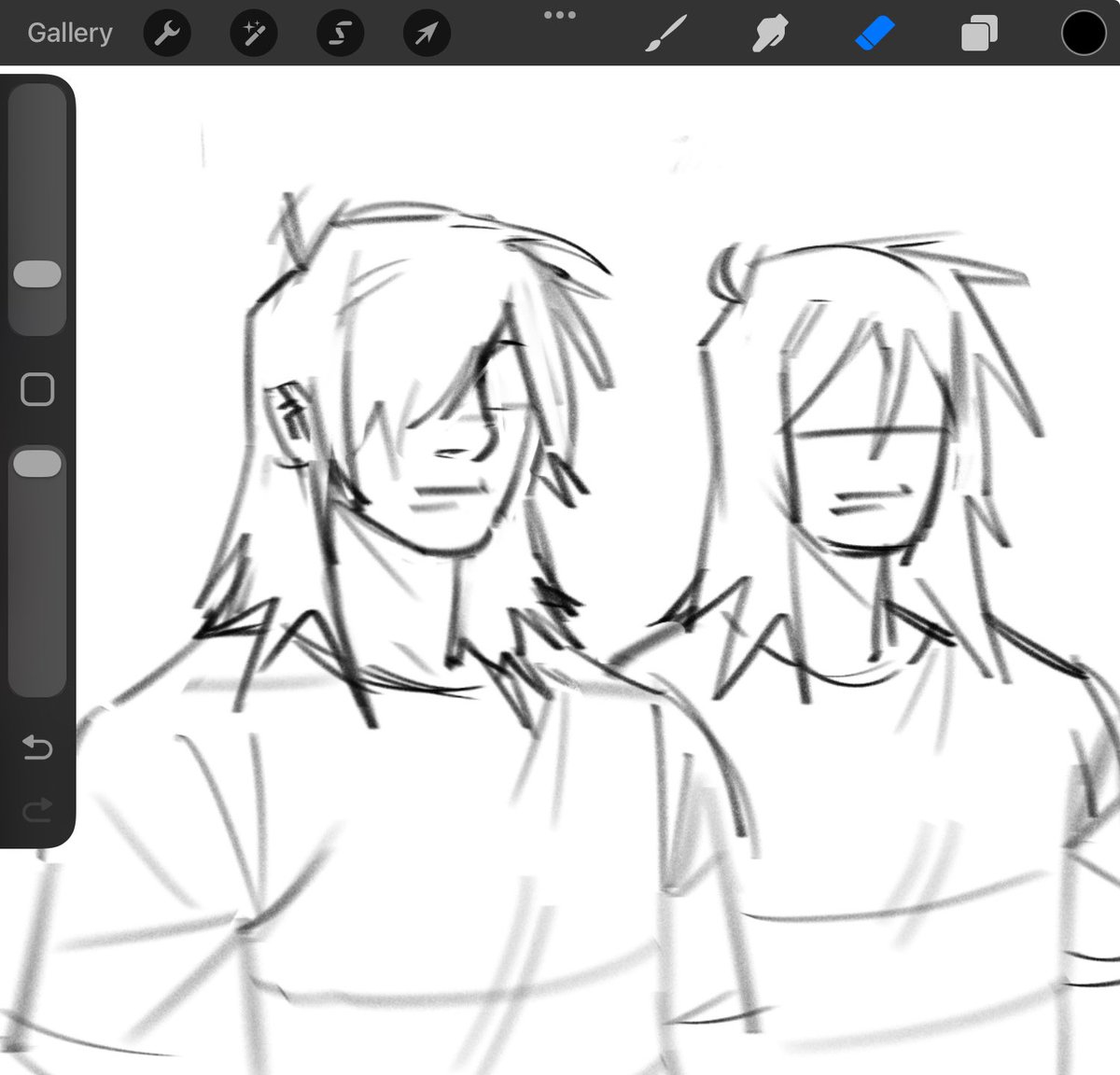The image size is (1120, 1075).
Task: Return to the Gallery
Action: 70,34
